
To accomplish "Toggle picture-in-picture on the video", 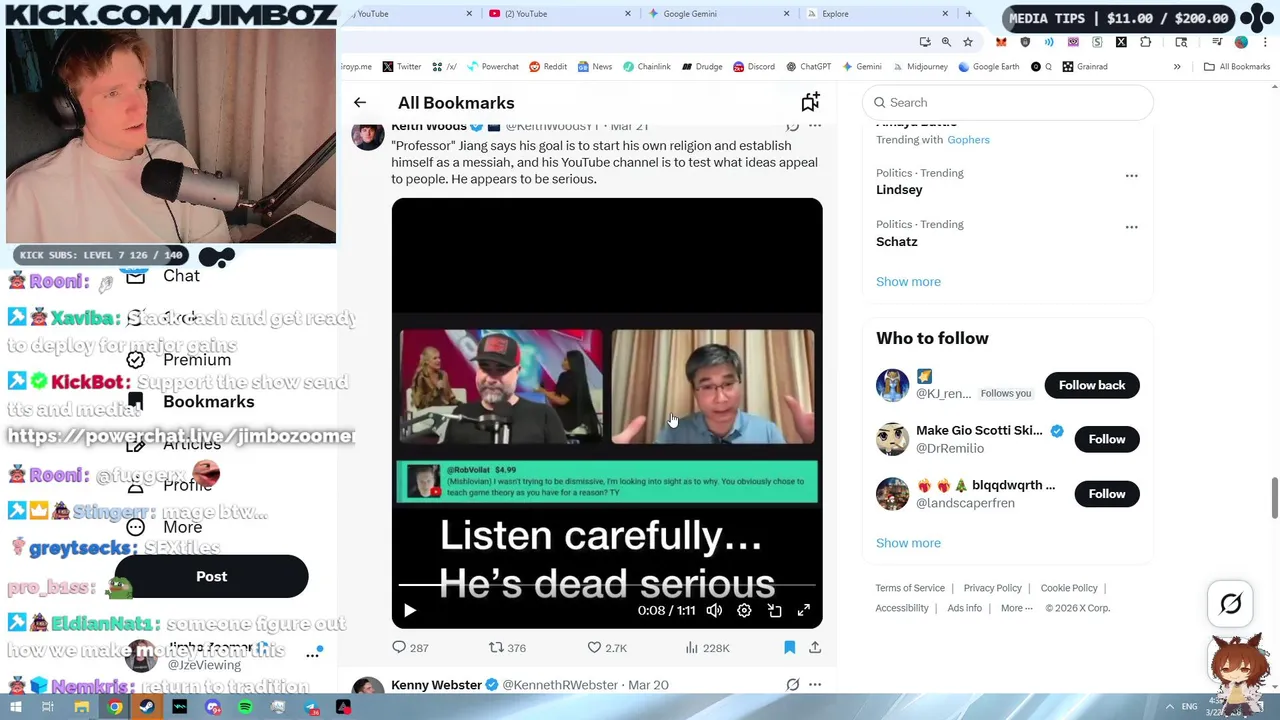I will (774, 610).
